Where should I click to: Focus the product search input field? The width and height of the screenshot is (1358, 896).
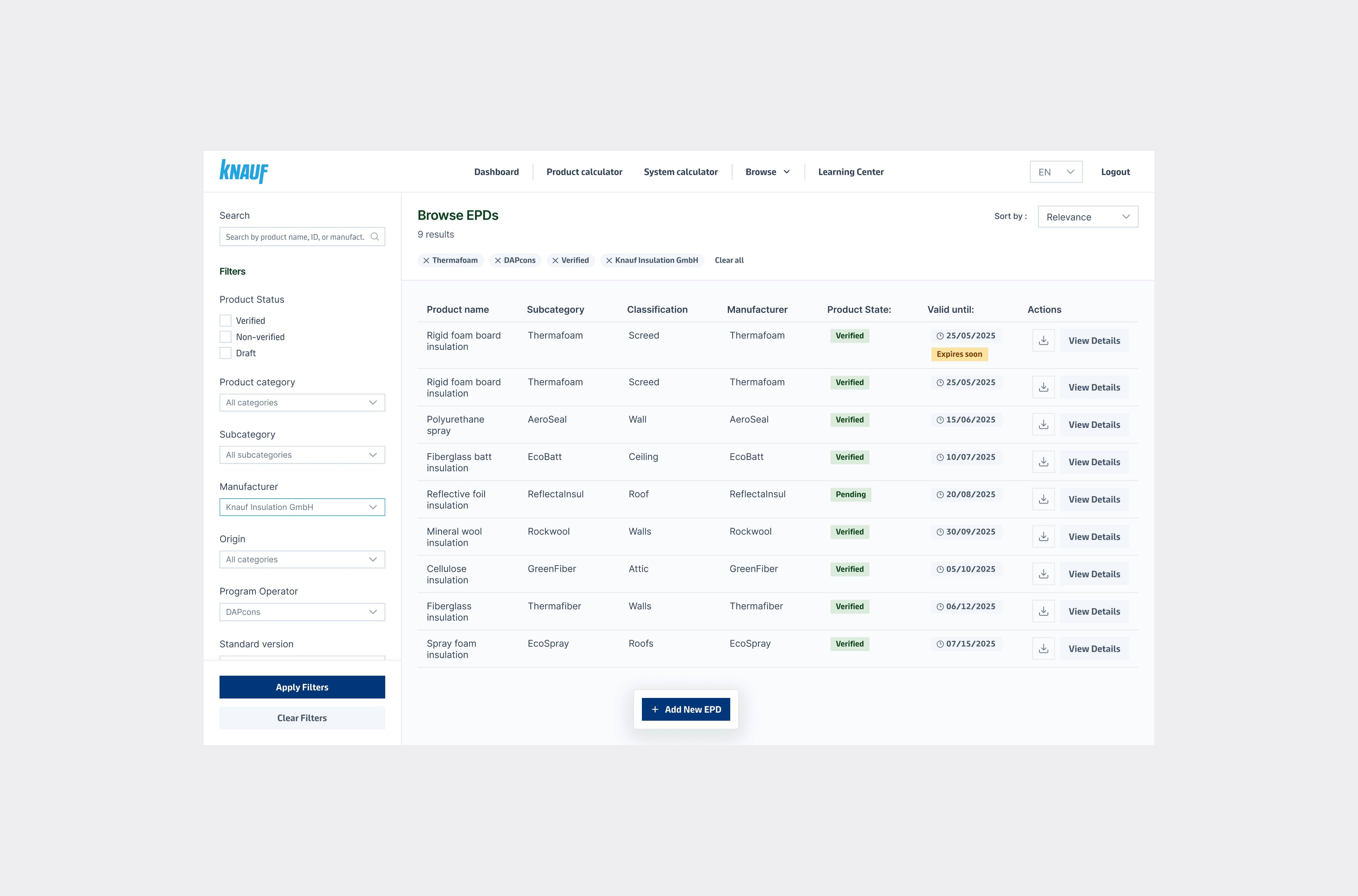click(294, 236)
